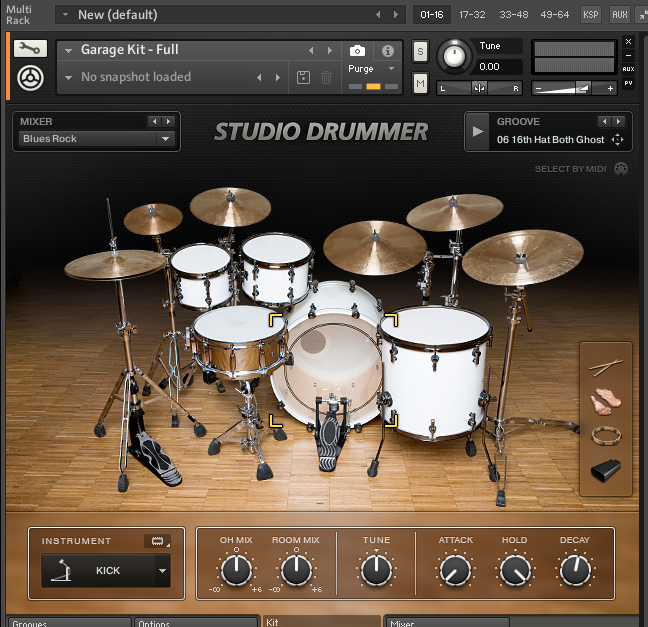
Task: Load the next snapshot arrow
Action: [278, 77]
